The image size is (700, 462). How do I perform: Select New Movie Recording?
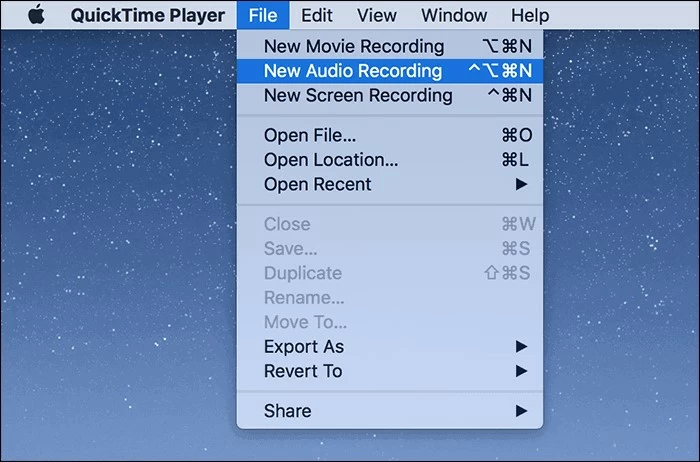pos(353,46)
